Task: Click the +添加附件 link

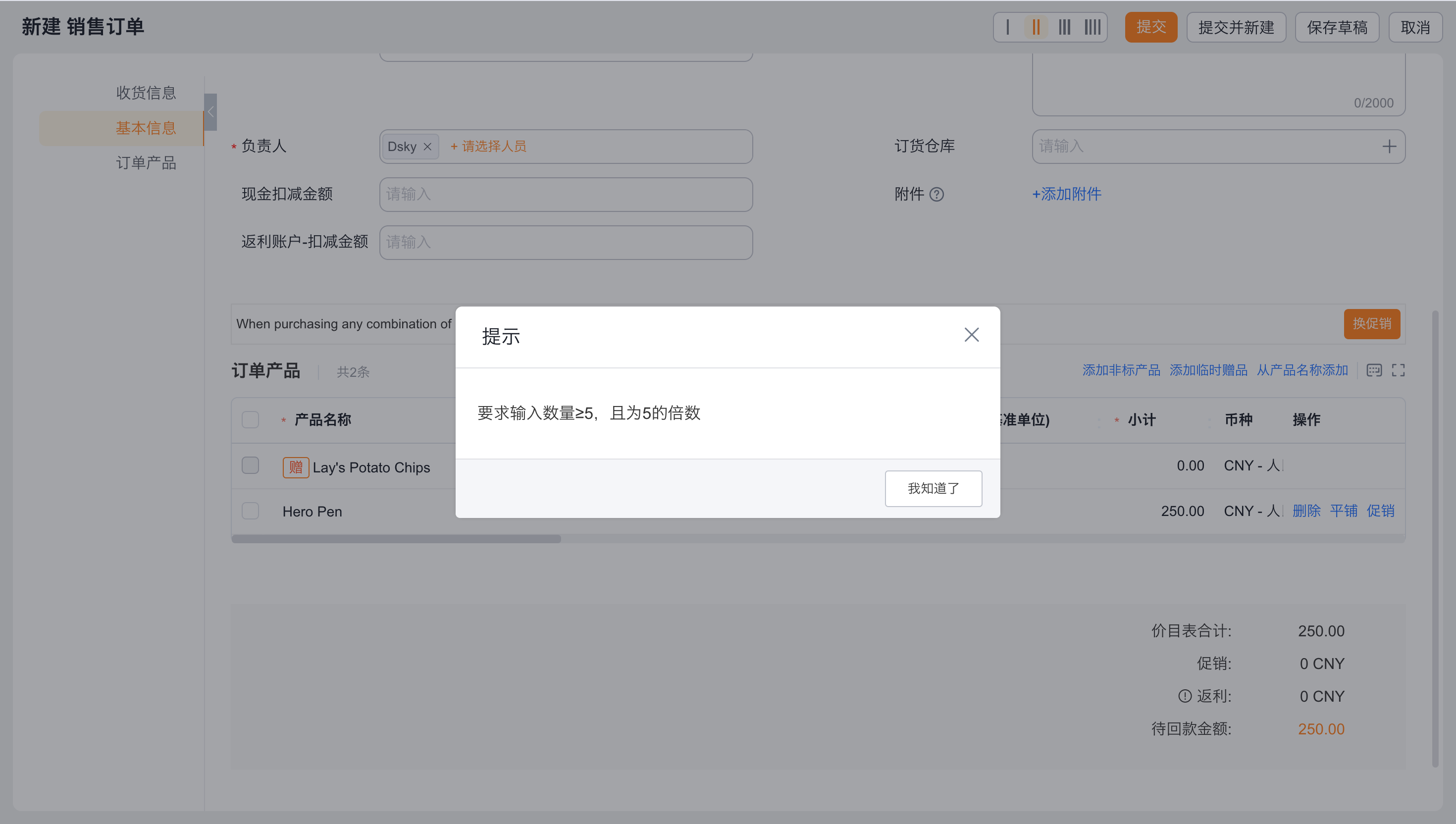Action: pyautogui.click(x=1066, y=194)
